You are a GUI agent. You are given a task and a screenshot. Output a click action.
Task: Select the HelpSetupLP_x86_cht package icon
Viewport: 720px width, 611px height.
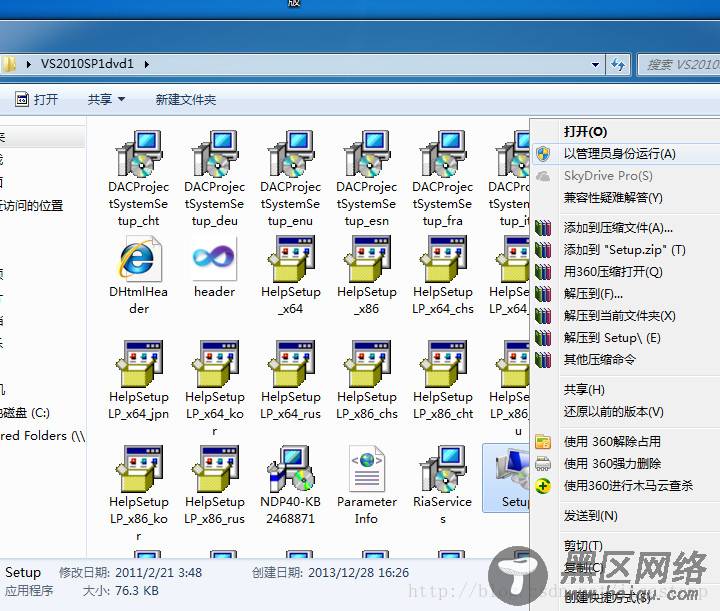pos(443,364)
